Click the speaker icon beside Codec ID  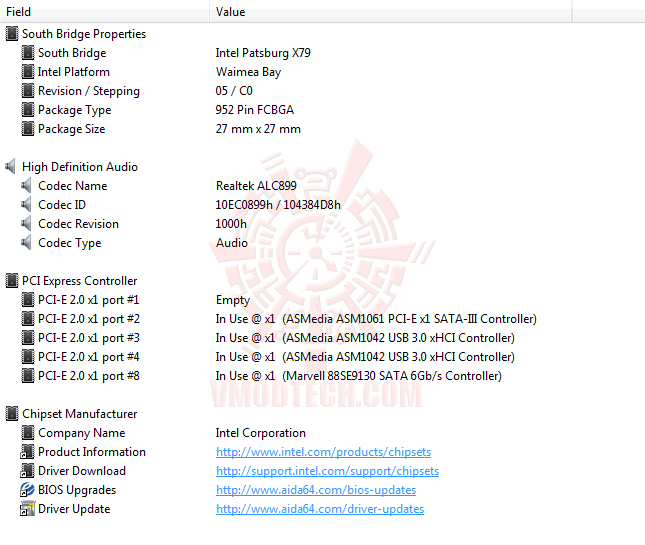pos(26,204)
